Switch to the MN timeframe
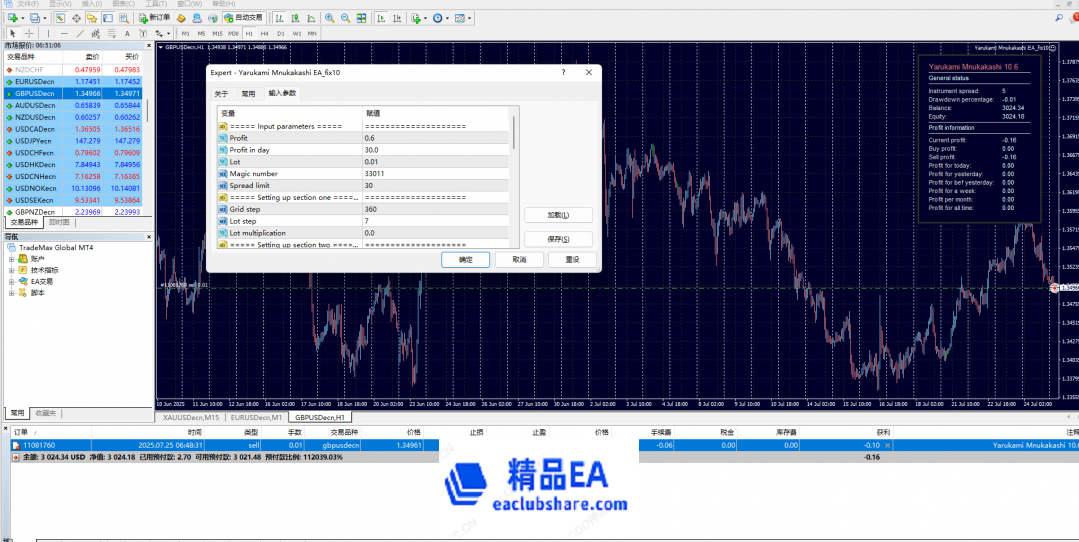The image size is (1079, 542). (x=312, y=33)
